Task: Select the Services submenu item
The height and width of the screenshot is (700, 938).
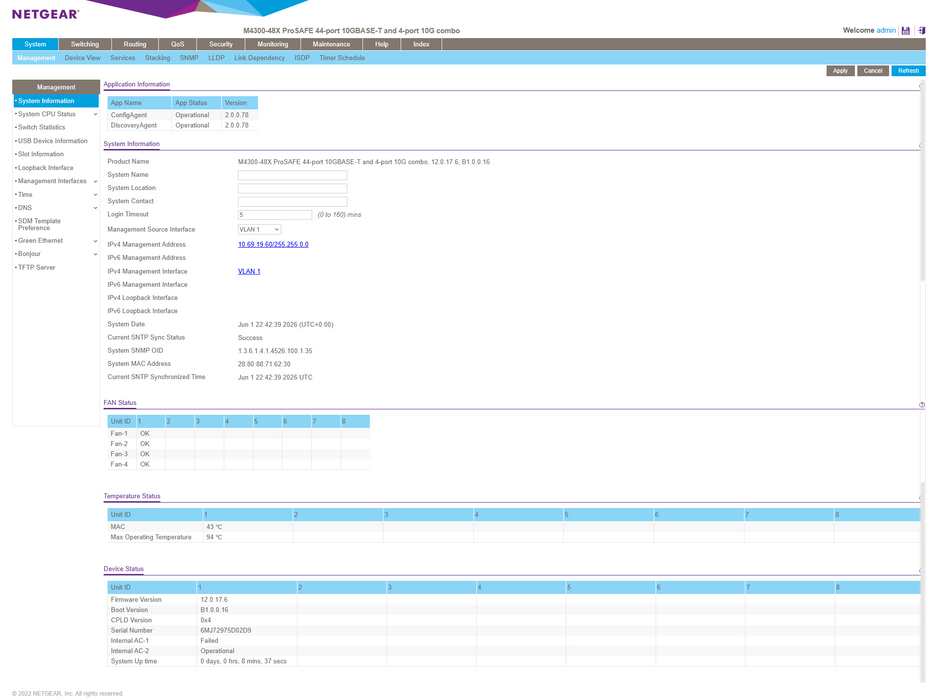Action: pyautogui.click(x=123, y=58)
